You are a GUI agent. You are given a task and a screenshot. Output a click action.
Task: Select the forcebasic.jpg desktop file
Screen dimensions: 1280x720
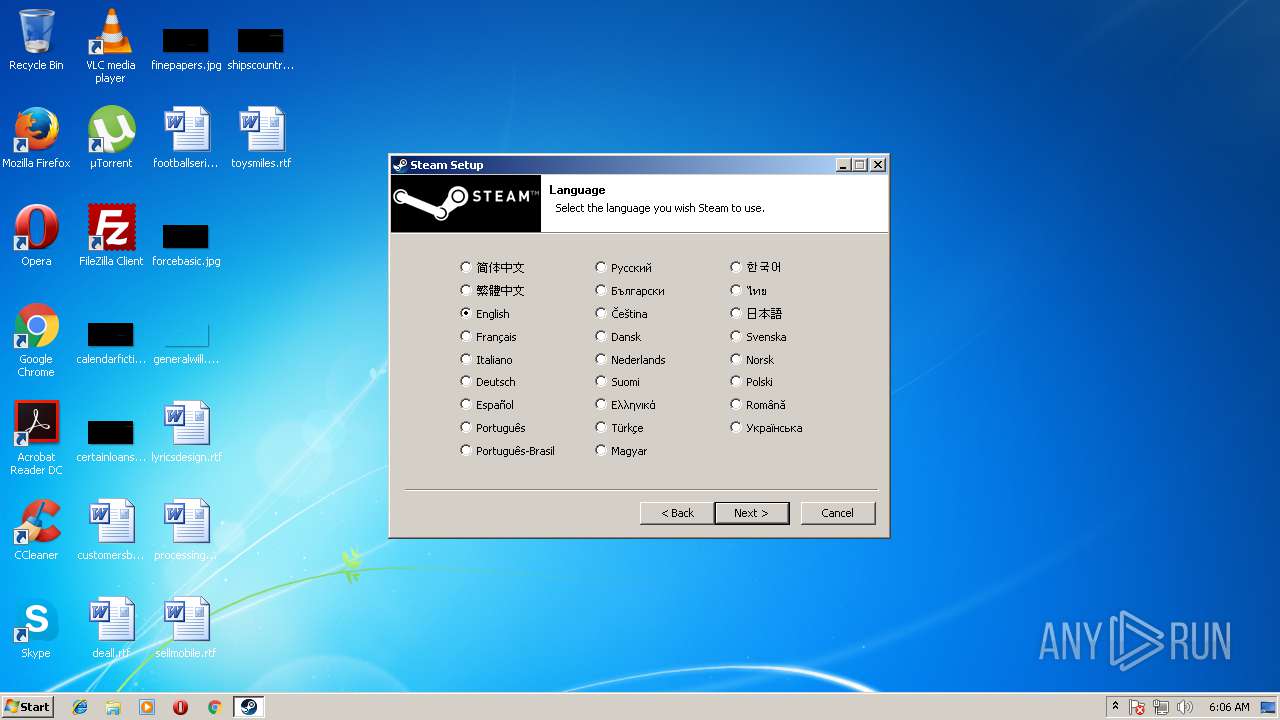pos(186,245)
